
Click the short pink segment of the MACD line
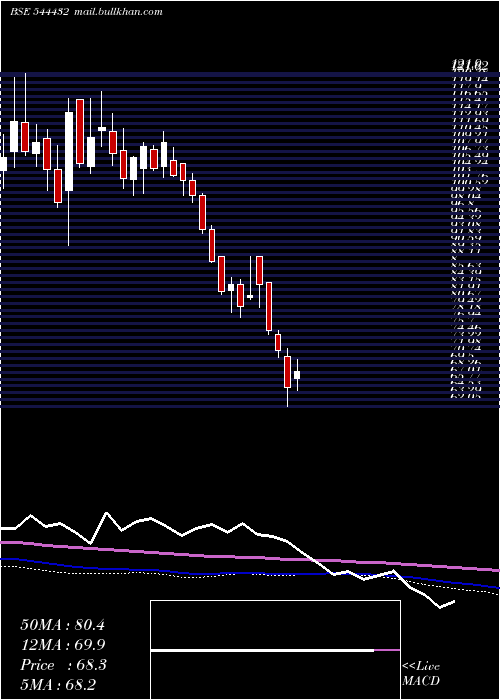[387, 650]
